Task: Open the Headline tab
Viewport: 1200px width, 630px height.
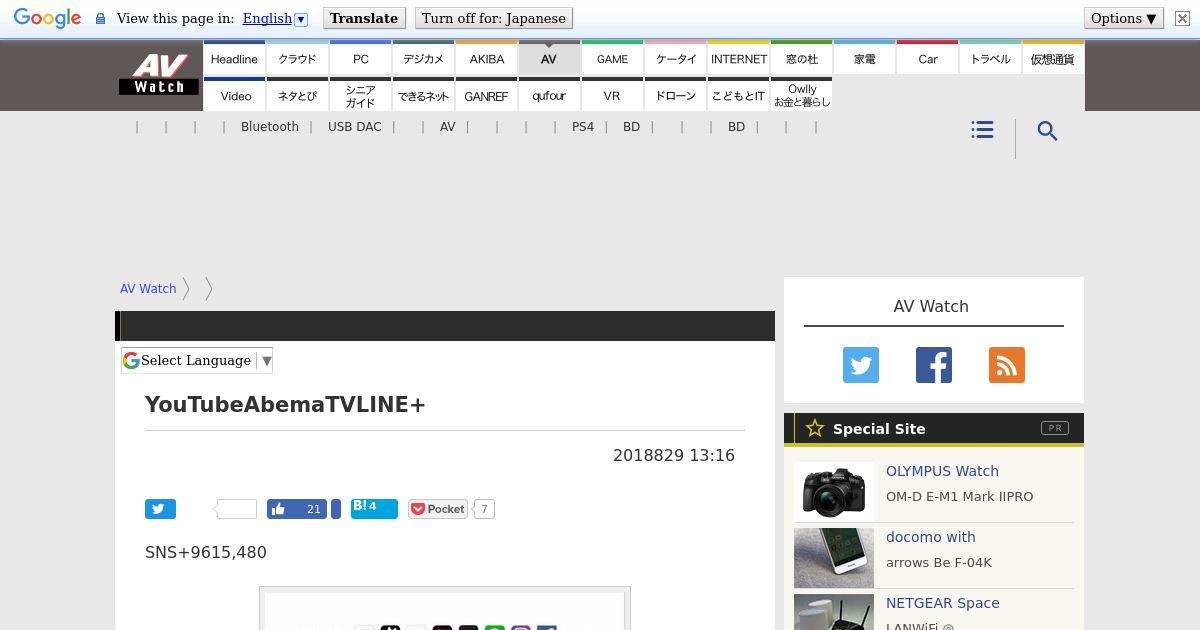Action: (234, 59)
